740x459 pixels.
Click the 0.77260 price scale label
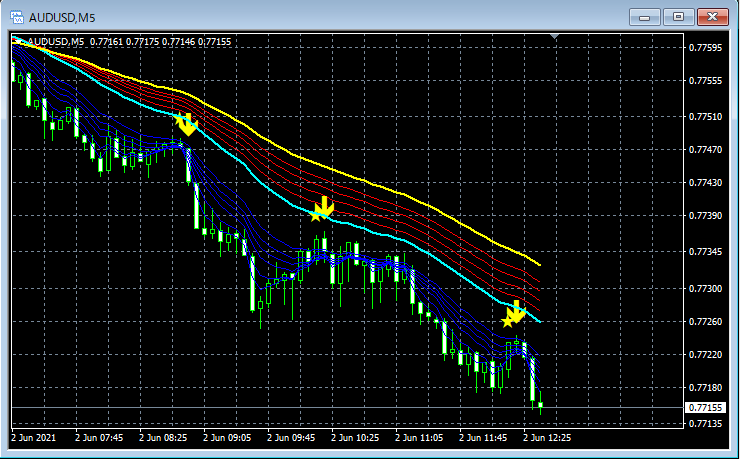pyautogui.click(x=705, y=321)
